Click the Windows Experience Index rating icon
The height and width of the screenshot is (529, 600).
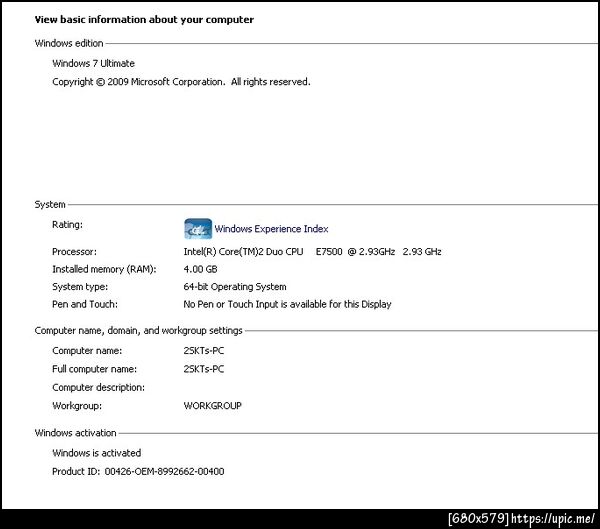point(198,229)
